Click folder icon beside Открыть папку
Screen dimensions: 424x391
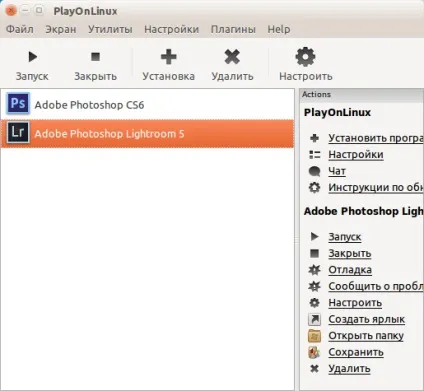point(314,336)
